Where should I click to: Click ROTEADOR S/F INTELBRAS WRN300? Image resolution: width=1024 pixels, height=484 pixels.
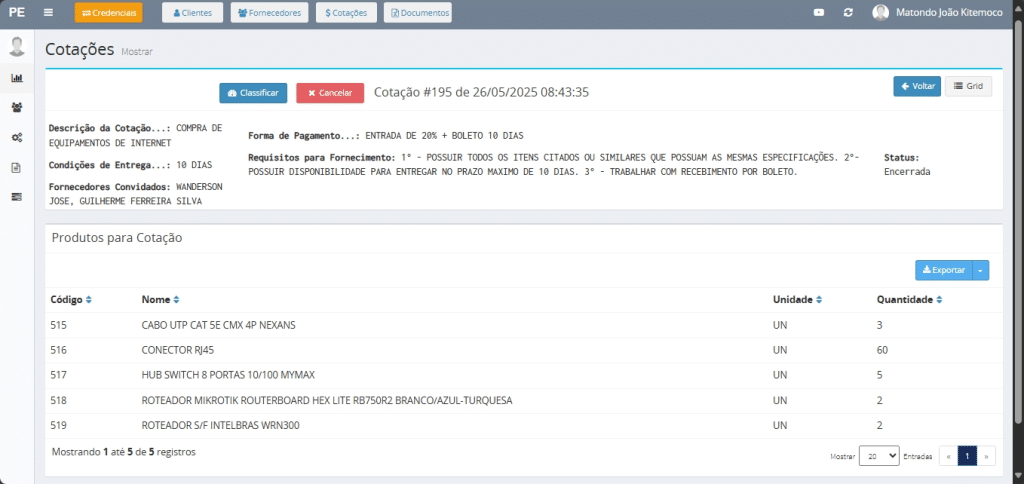tap(221, 425)
